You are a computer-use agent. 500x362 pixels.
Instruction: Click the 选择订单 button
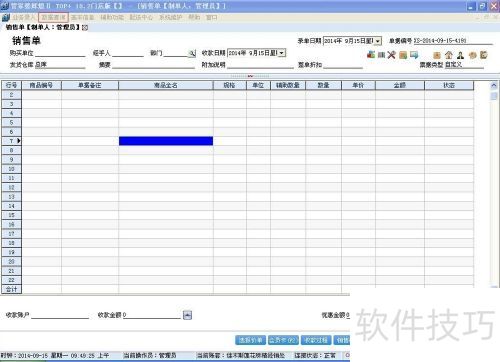click(250, 340)
